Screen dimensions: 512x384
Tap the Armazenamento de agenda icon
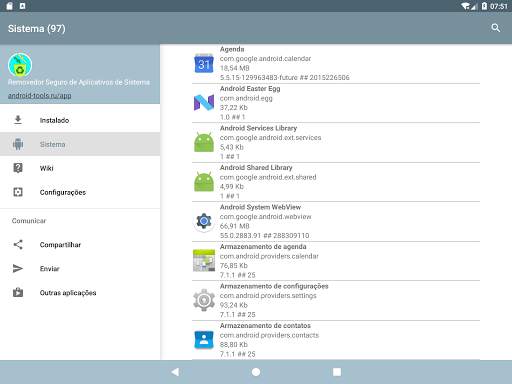click(x=204, y=261)
